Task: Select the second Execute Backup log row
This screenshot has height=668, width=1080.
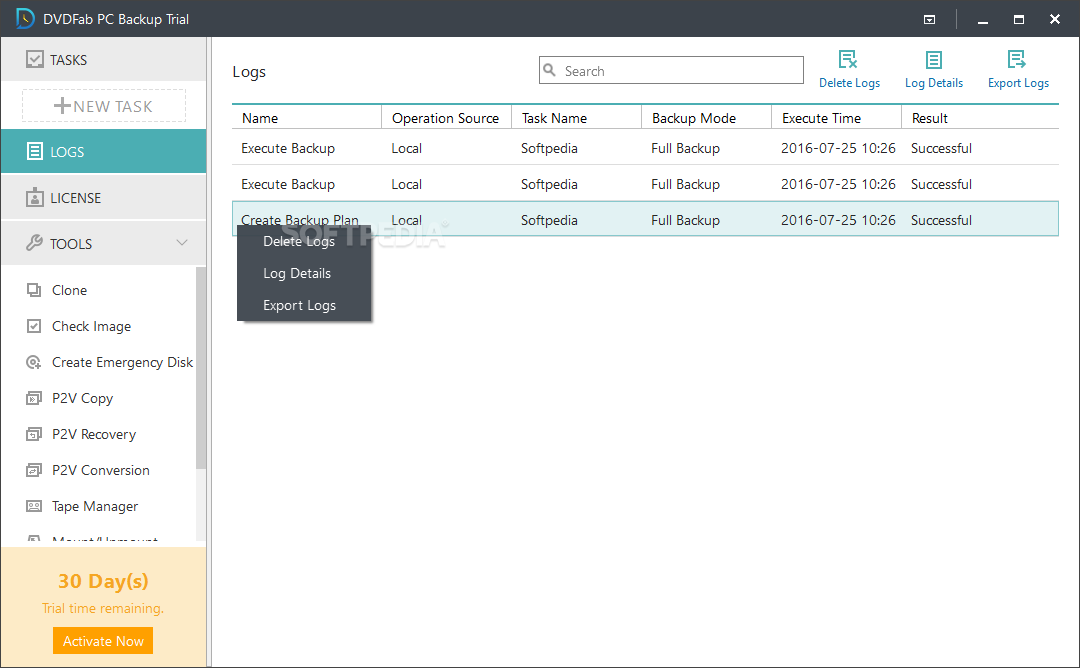Action: (645, 184)
